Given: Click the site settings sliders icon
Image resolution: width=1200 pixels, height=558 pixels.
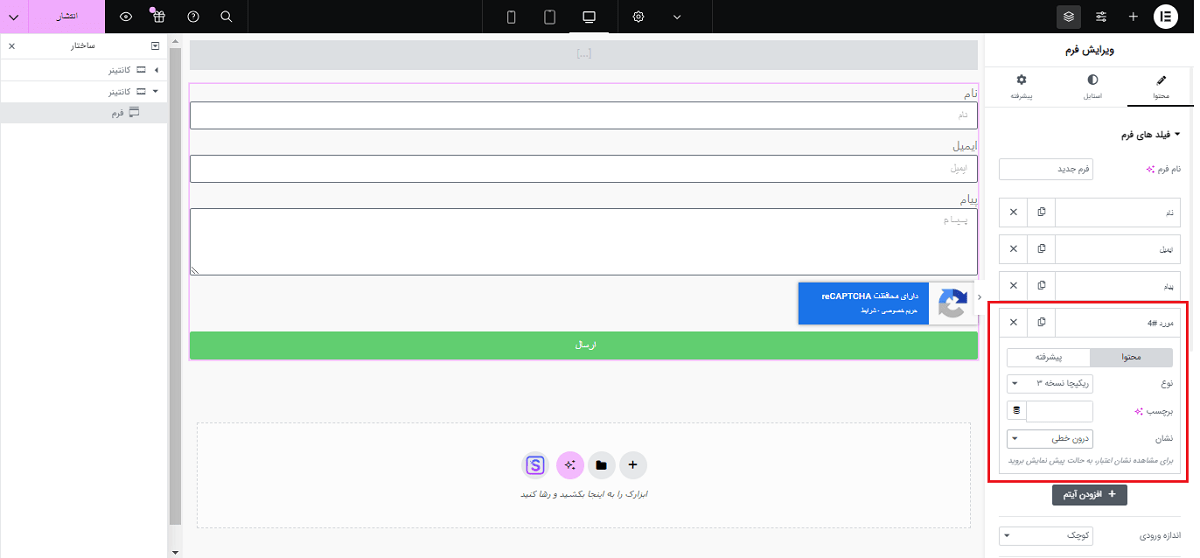Looking at the screenshot, I should click(1101, 16).
